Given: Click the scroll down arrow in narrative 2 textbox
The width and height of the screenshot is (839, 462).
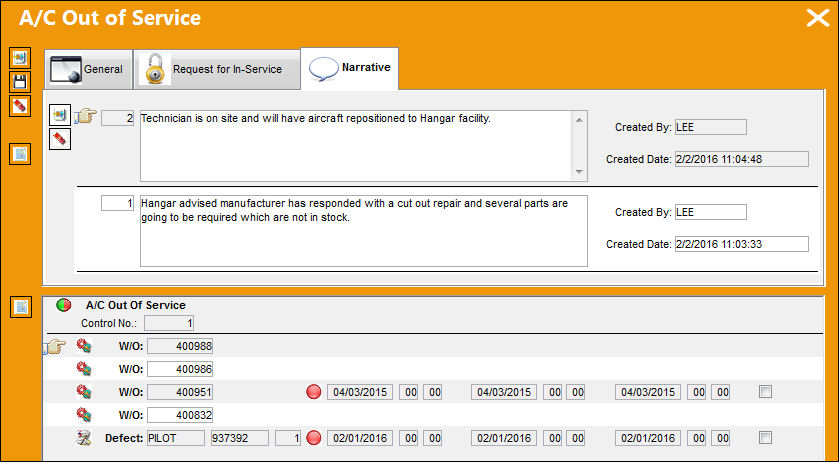Looking at the screenshot, I should click(x=579, y=172).
